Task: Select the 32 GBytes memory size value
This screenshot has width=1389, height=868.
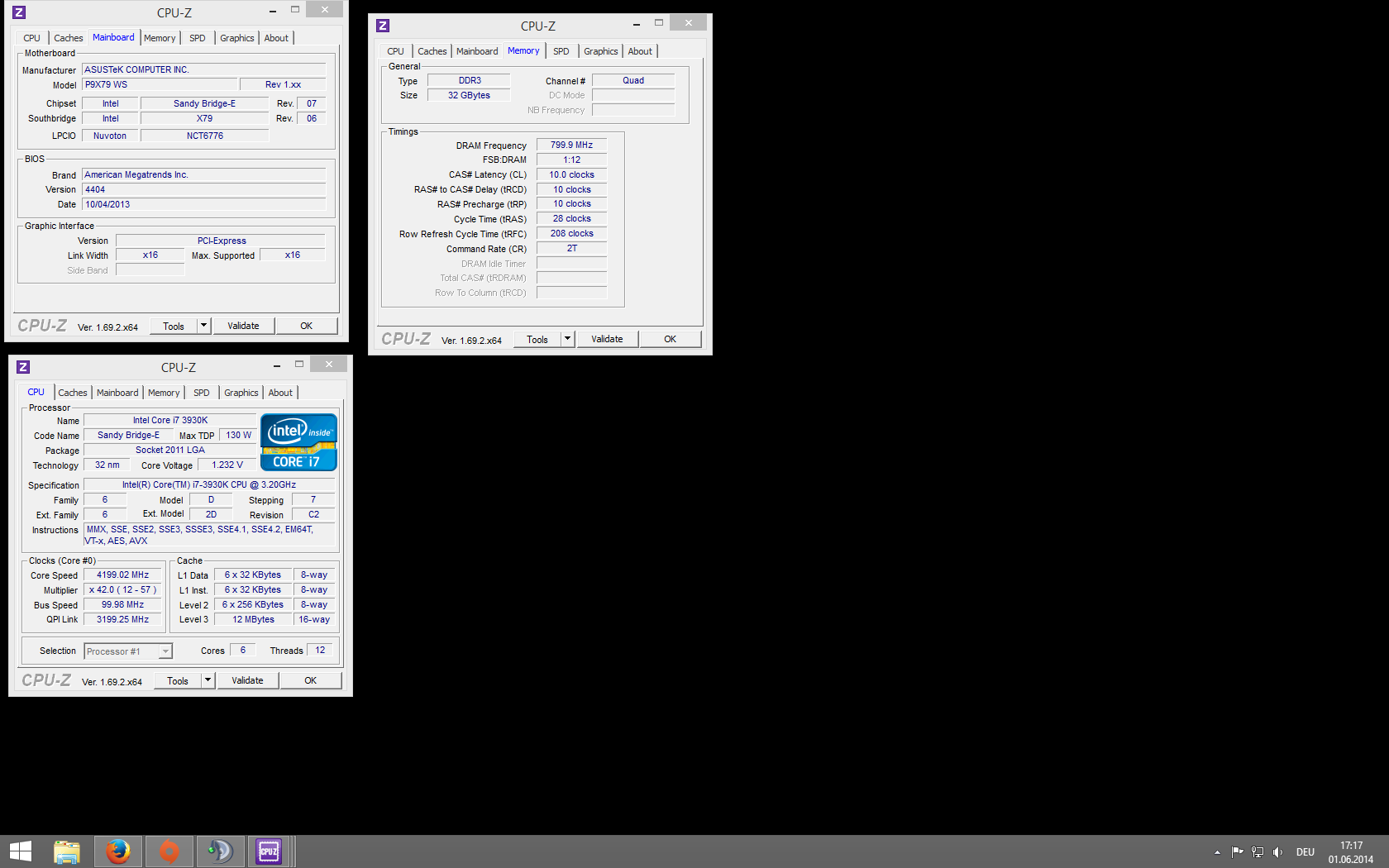Action: click(469, 95)
